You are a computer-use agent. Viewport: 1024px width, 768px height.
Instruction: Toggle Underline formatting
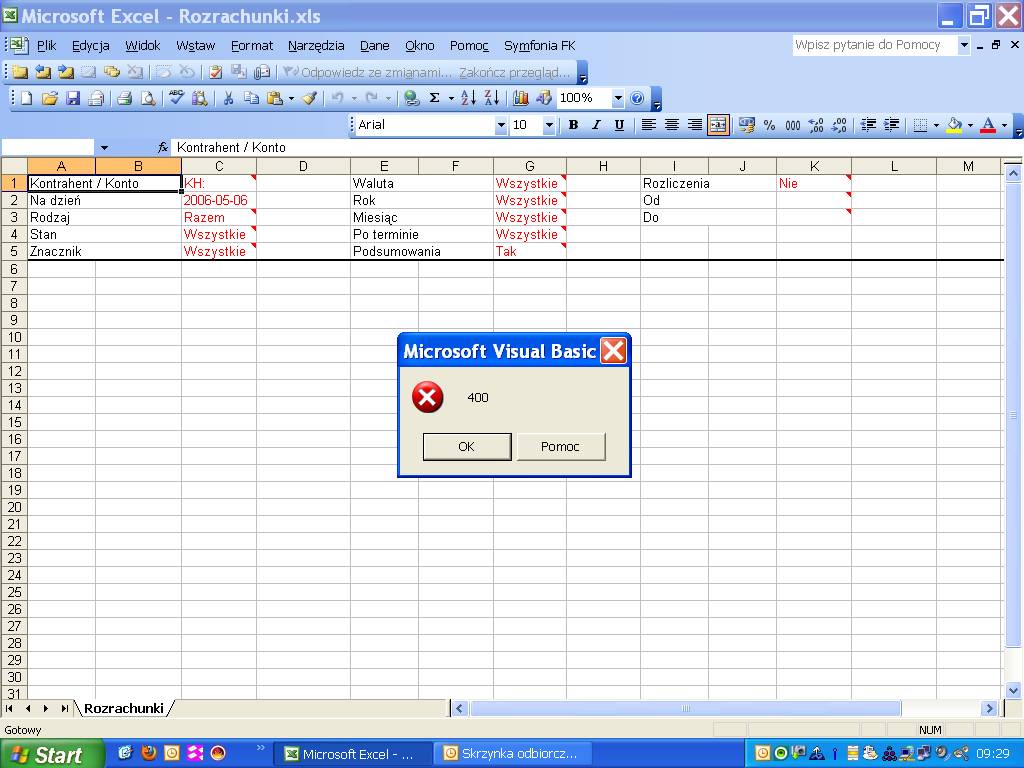619,125
